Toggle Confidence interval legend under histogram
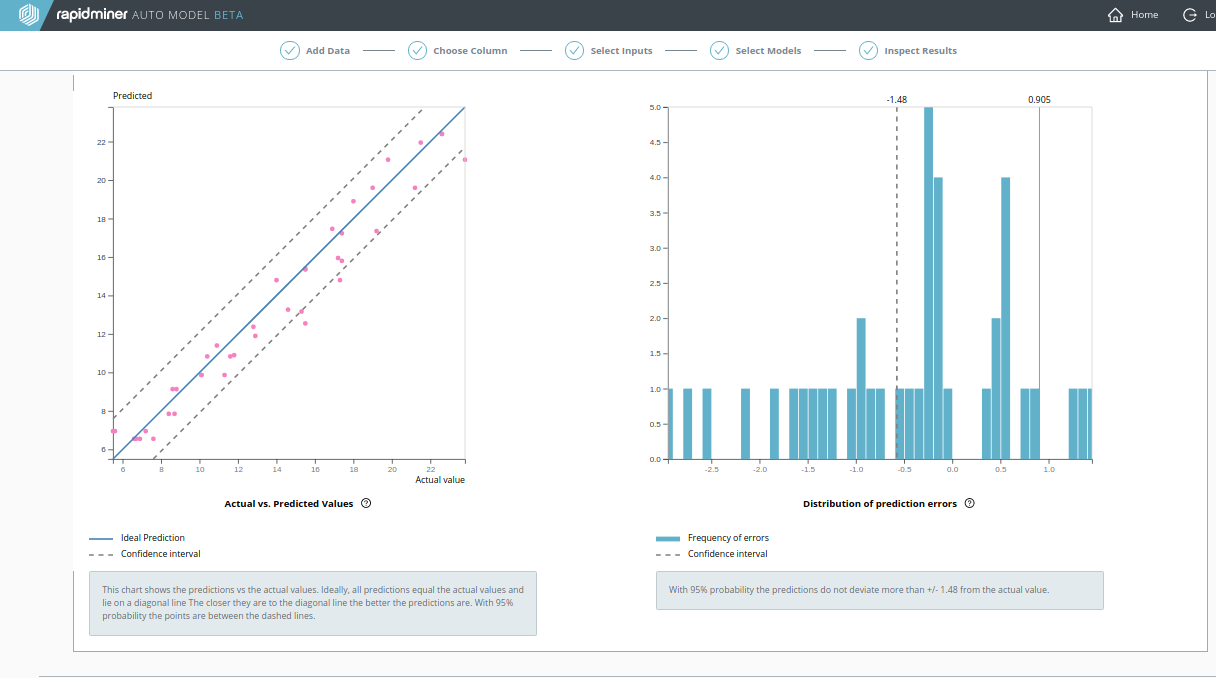 (727, 554)
